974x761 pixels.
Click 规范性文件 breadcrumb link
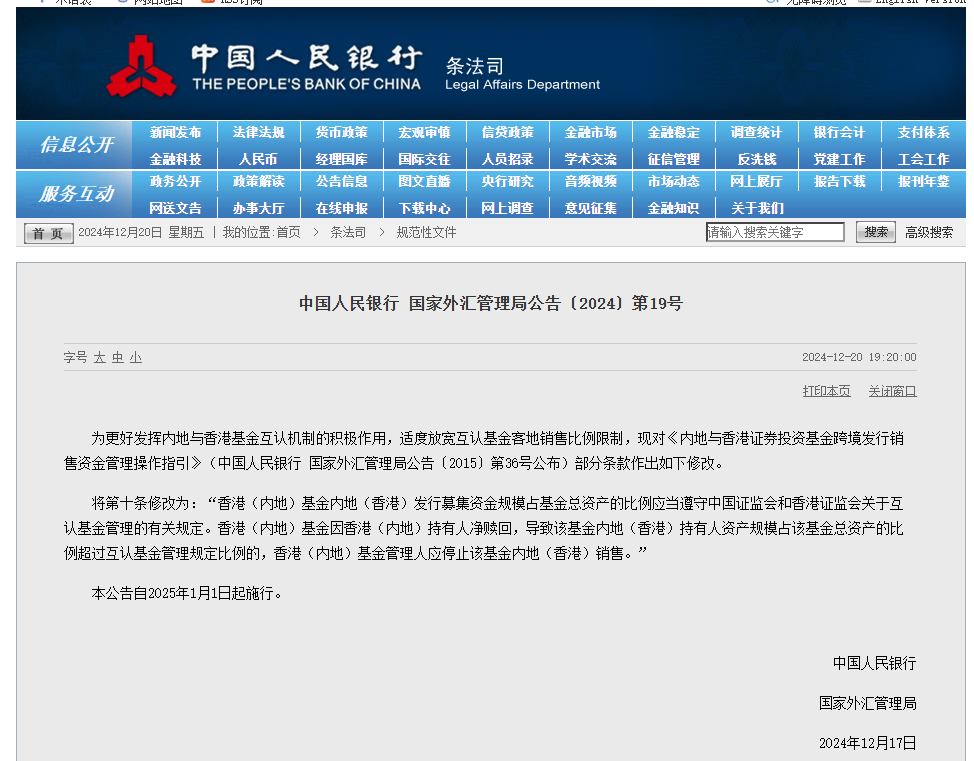426,232
